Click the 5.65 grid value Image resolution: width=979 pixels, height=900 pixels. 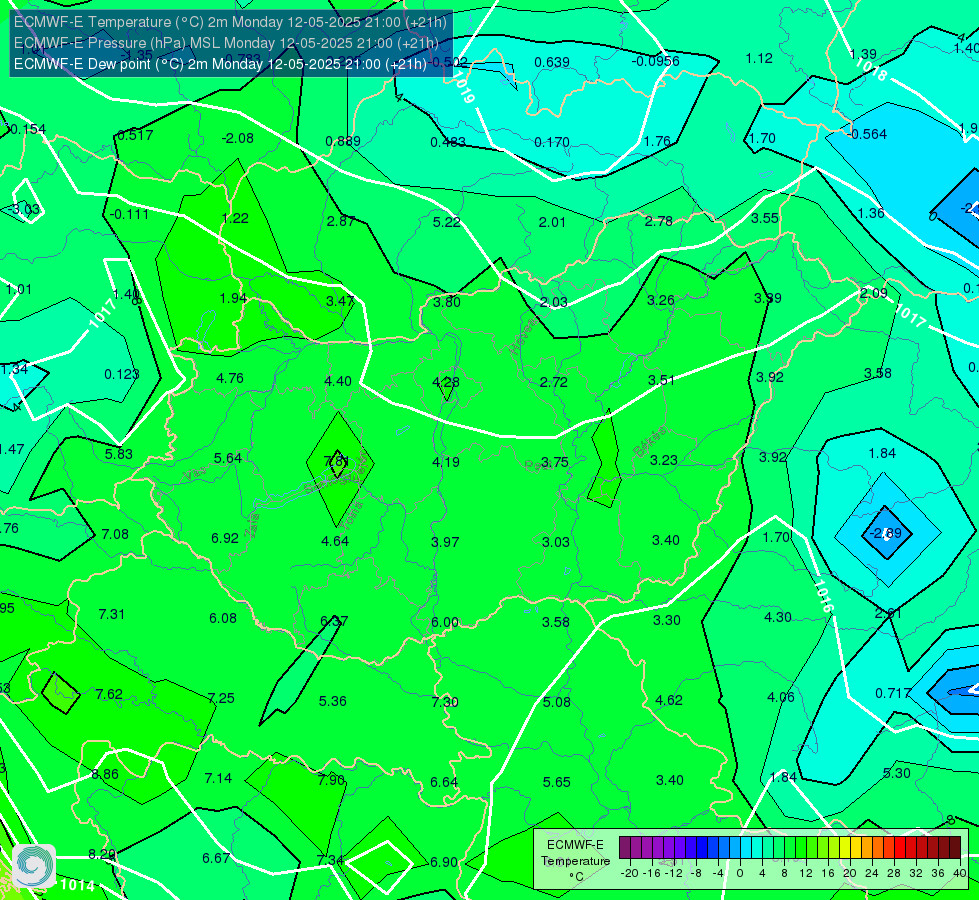[556, 782]
